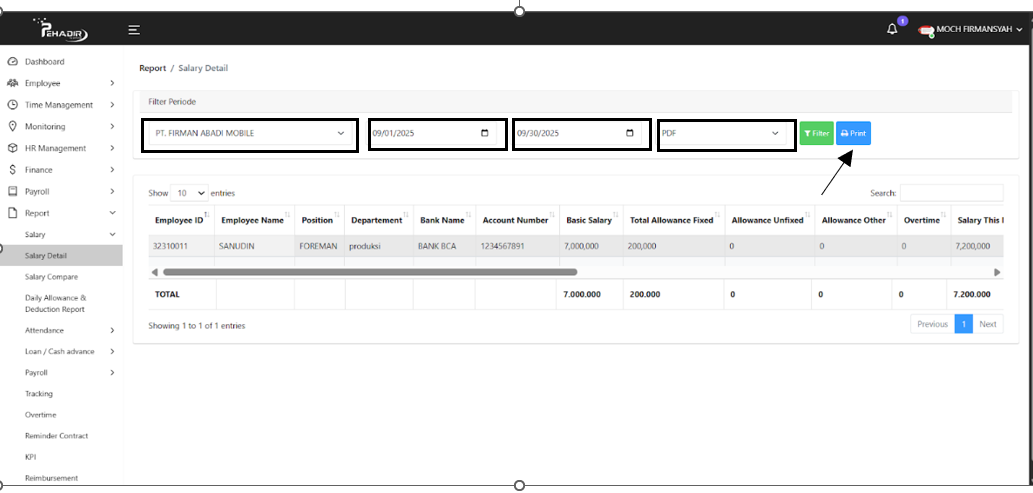
Task: Open Salary Compare in the sidebar
Action: tap(51, 277)
